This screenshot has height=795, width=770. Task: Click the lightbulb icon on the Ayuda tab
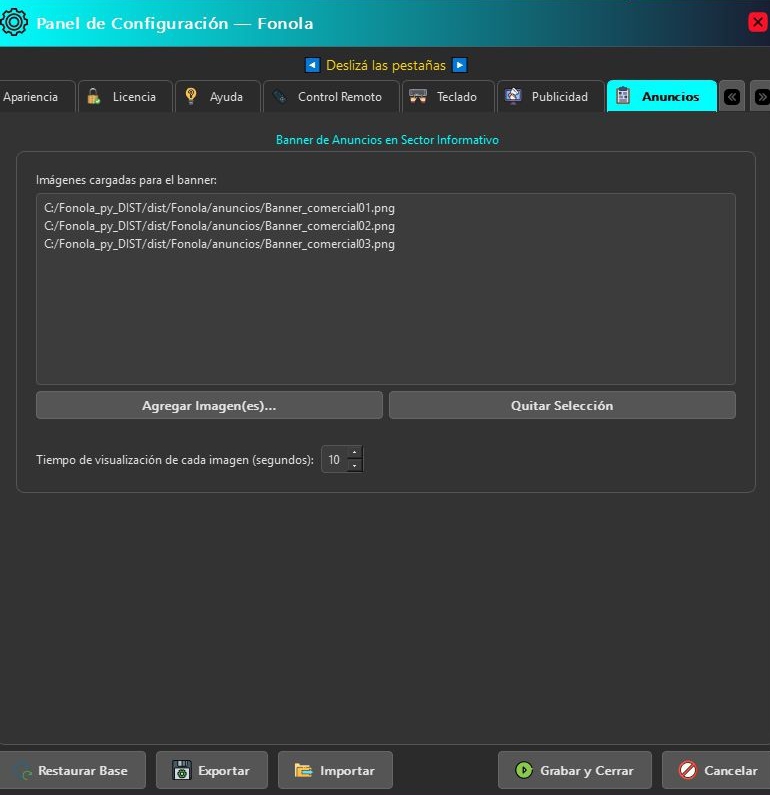coord(191,96)
